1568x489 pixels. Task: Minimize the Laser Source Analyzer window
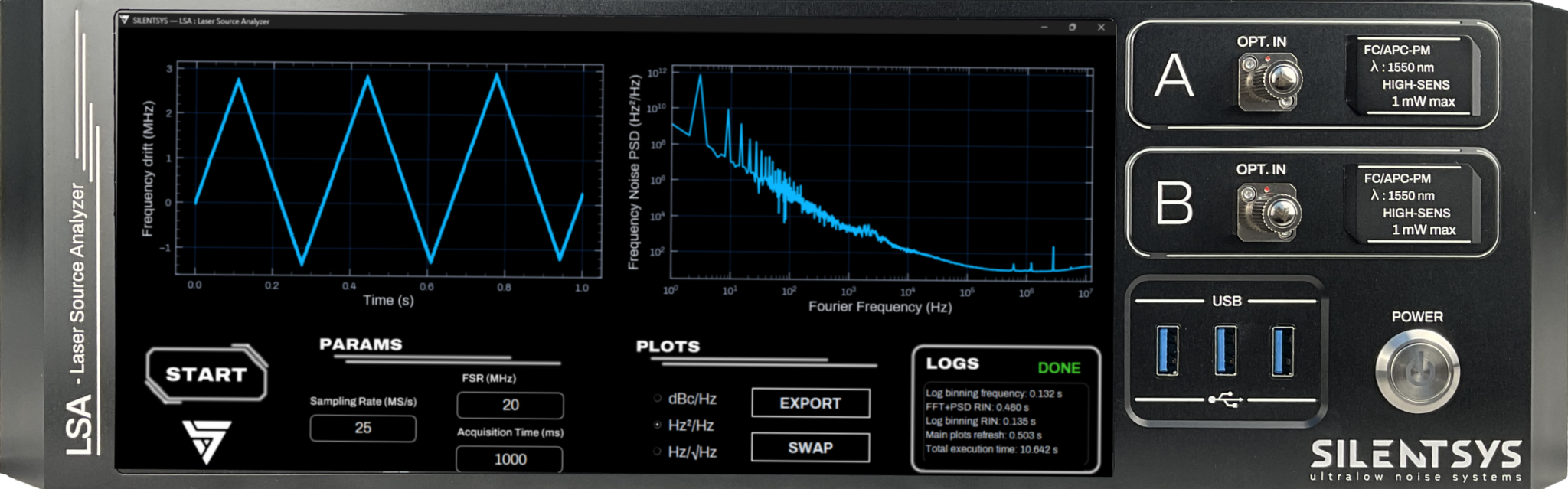[x=1044, y=27]
